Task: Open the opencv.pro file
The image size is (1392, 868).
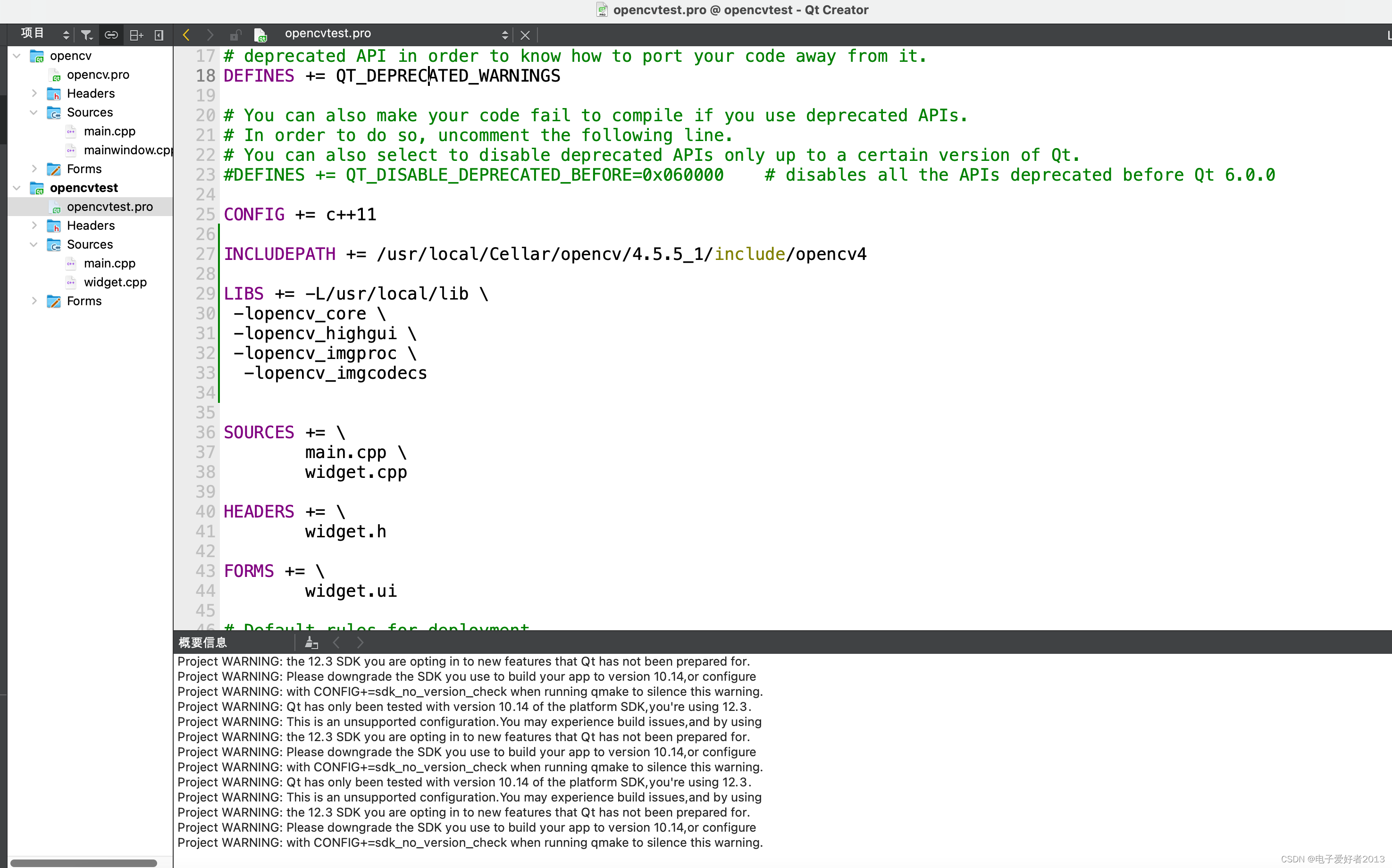Action: pyautogui.click(x=98, y=75)
